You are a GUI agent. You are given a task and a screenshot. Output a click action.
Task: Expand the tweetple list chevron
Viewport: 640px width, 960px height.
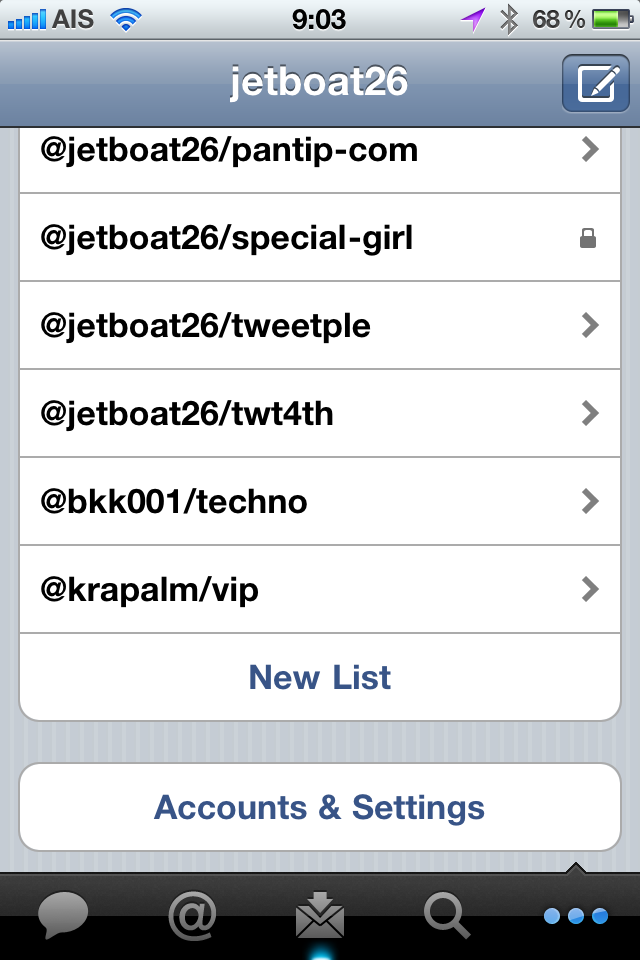590,325
